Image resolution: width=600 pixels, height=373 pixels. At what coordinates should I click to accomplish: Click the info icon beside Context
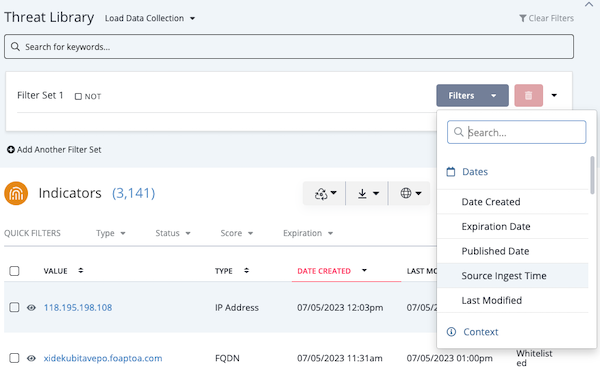(x=452, y=332)
